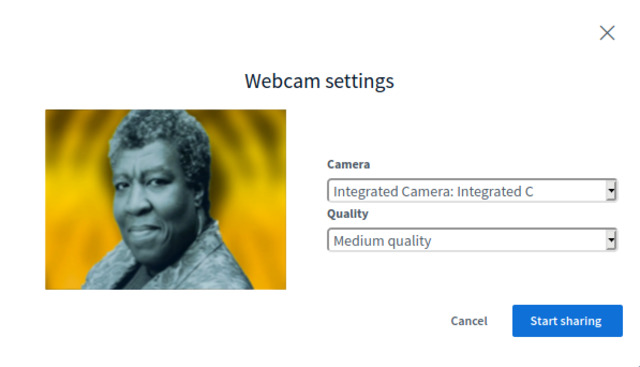
Task: Select the Integrated Camera combo box
Action: pyautogui.click(x=471, y=191)
